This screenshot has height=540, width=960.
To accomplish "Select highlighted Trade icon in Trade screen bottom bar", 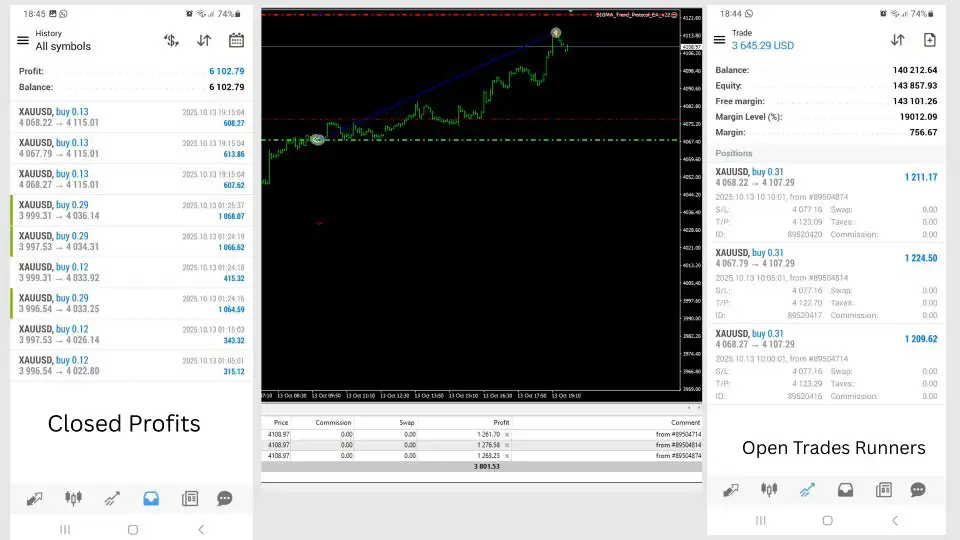I will 807,490.
